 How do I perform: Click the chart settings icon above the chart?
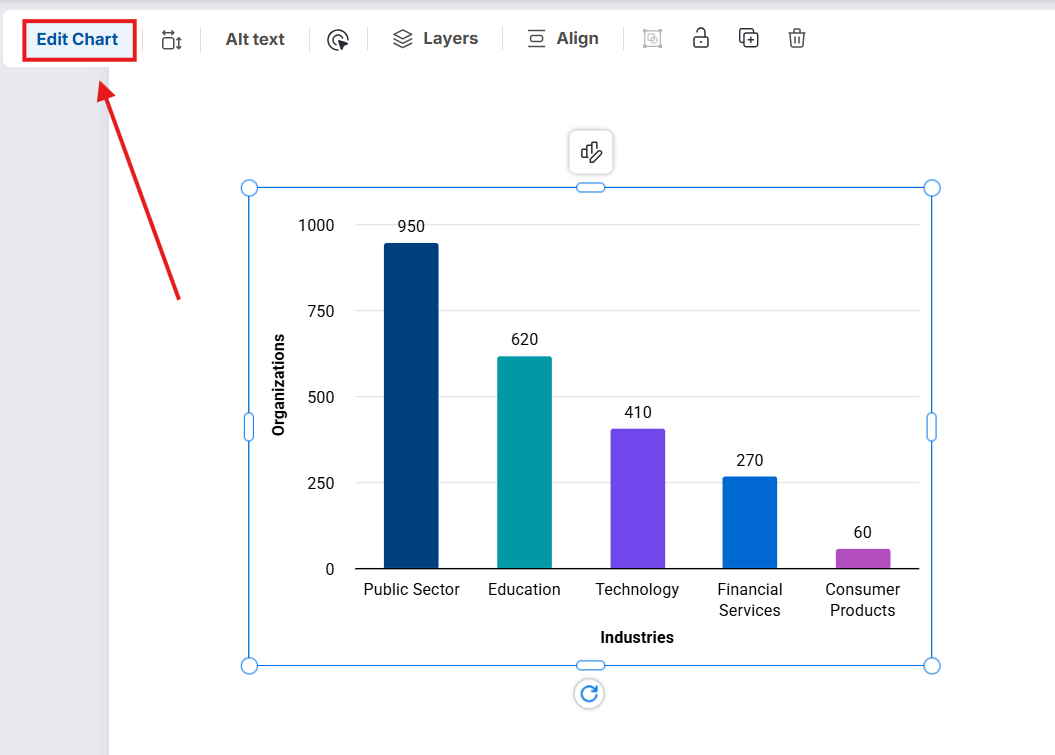click(590, 152)
